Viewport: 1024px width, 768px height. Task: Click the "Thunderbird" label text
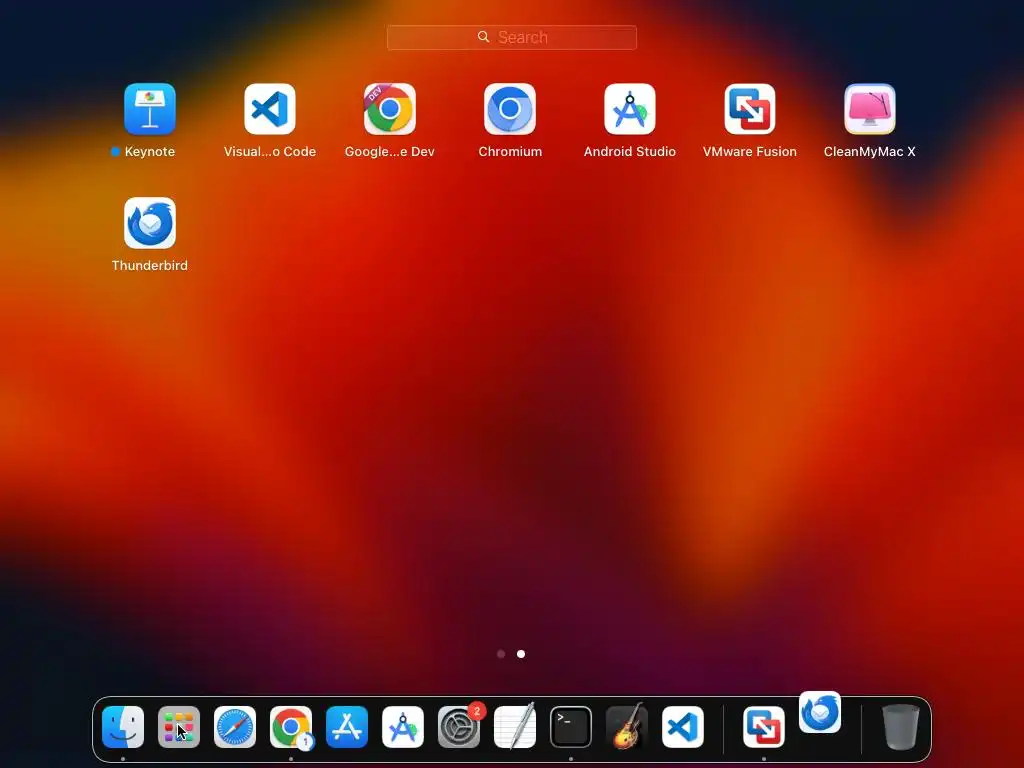[150, 266]
